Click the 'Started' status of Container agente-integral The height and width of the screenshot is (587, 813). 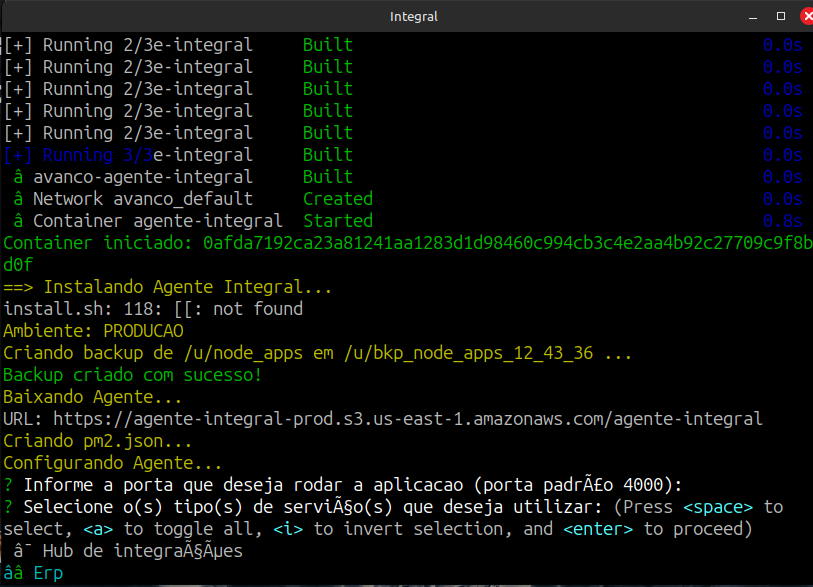337,221
